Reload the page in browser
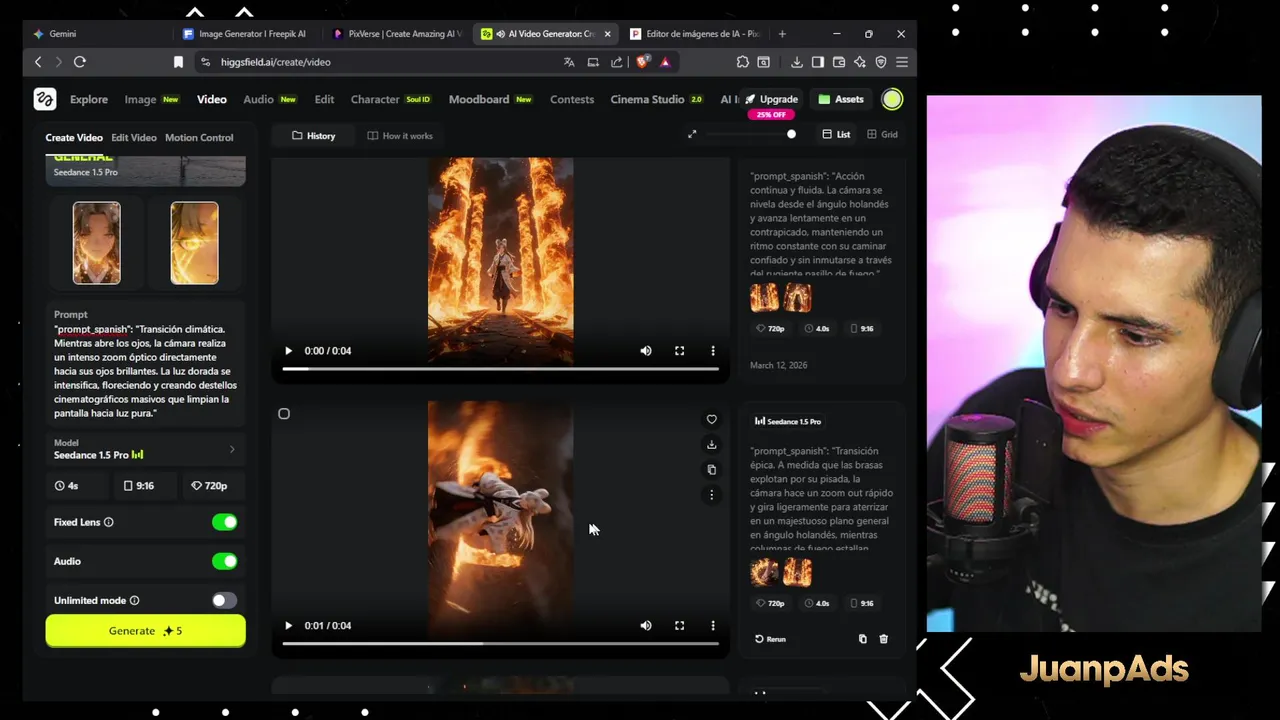 [80, 62]
